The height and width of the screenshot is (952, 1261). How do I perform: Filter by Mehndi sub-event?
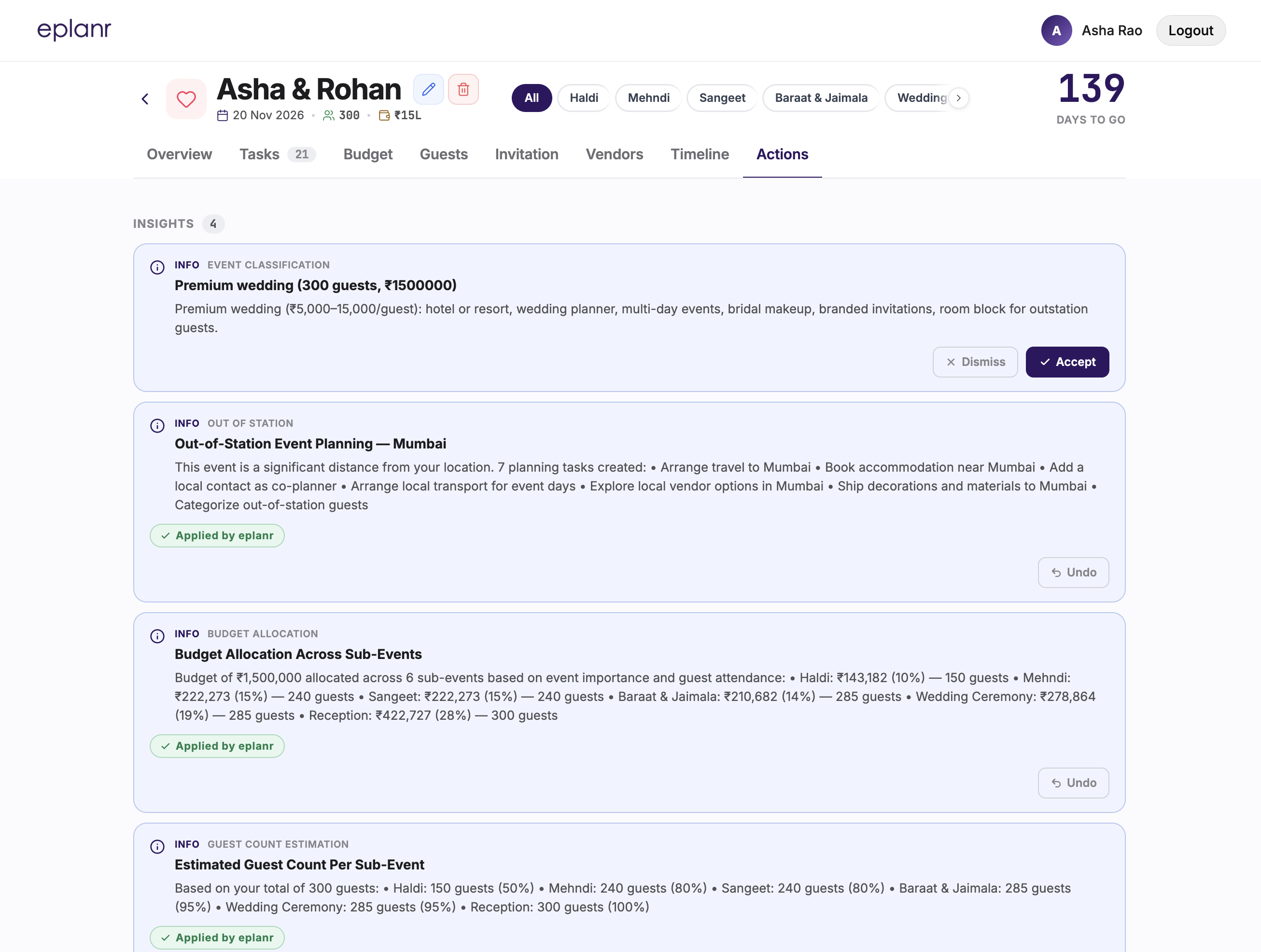[649, 98]
